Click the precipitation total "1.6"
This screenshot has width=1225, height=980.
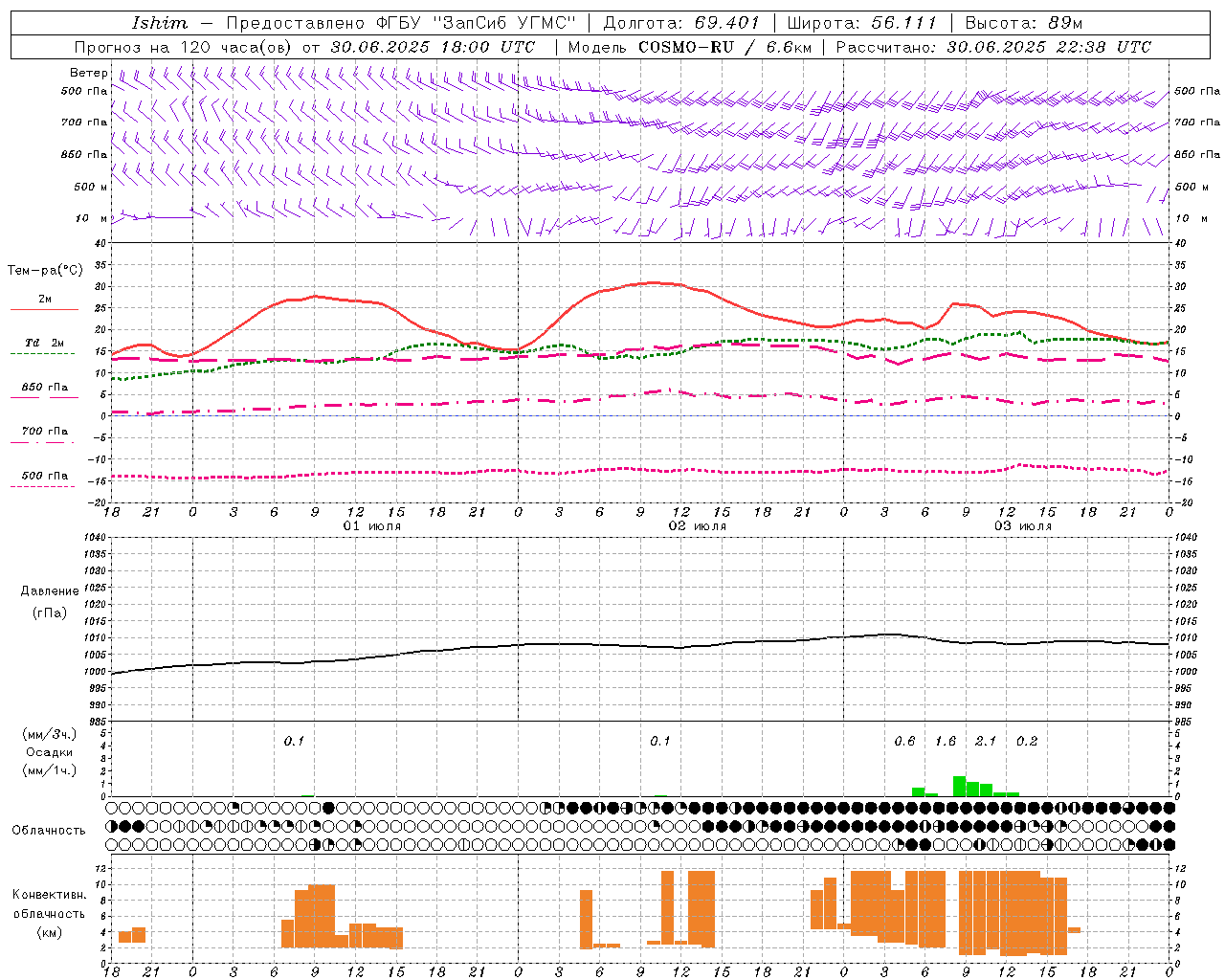click(946, 742)
